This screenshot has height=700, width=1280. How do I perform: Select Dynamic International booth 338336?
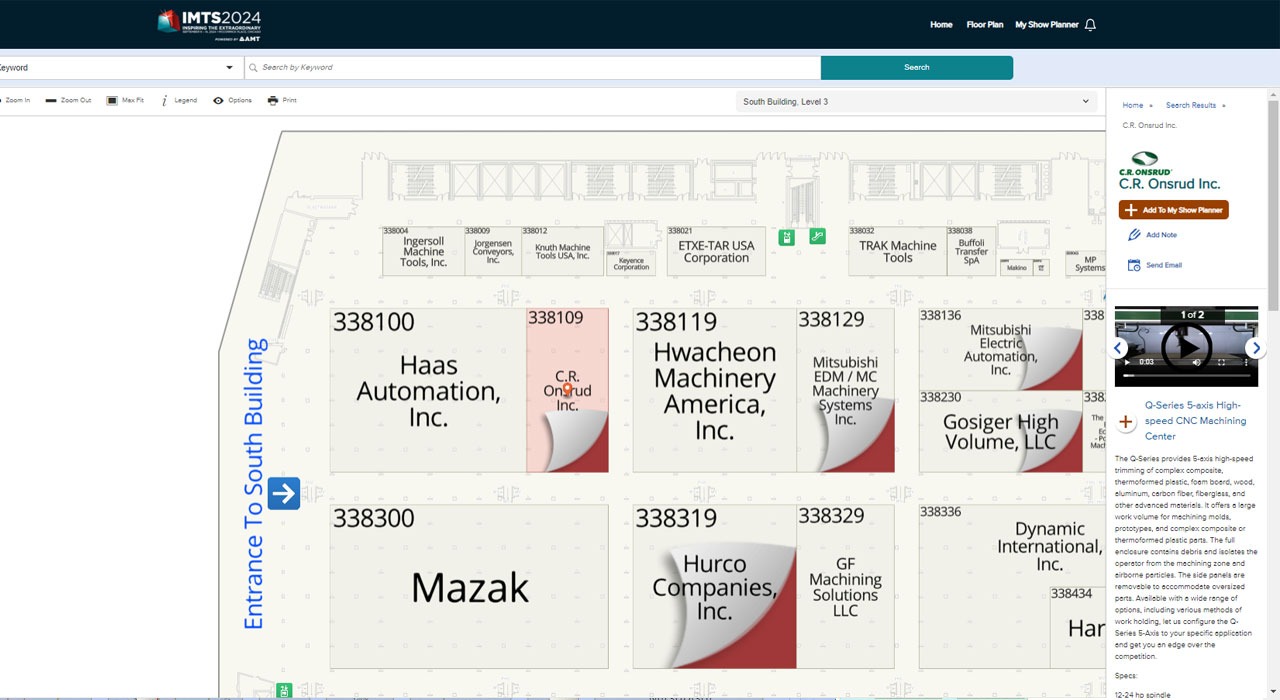point(1012,587)
